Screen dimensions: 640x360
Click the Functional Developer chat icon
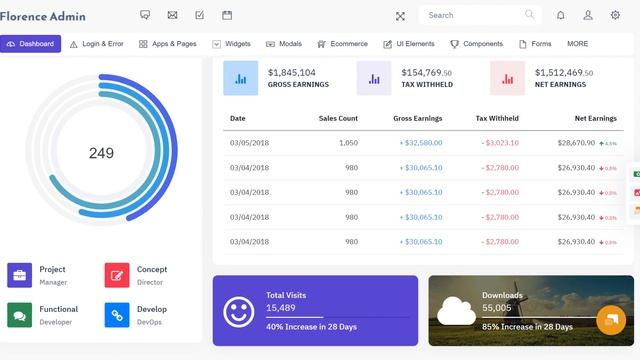click(x=20, y=315)
